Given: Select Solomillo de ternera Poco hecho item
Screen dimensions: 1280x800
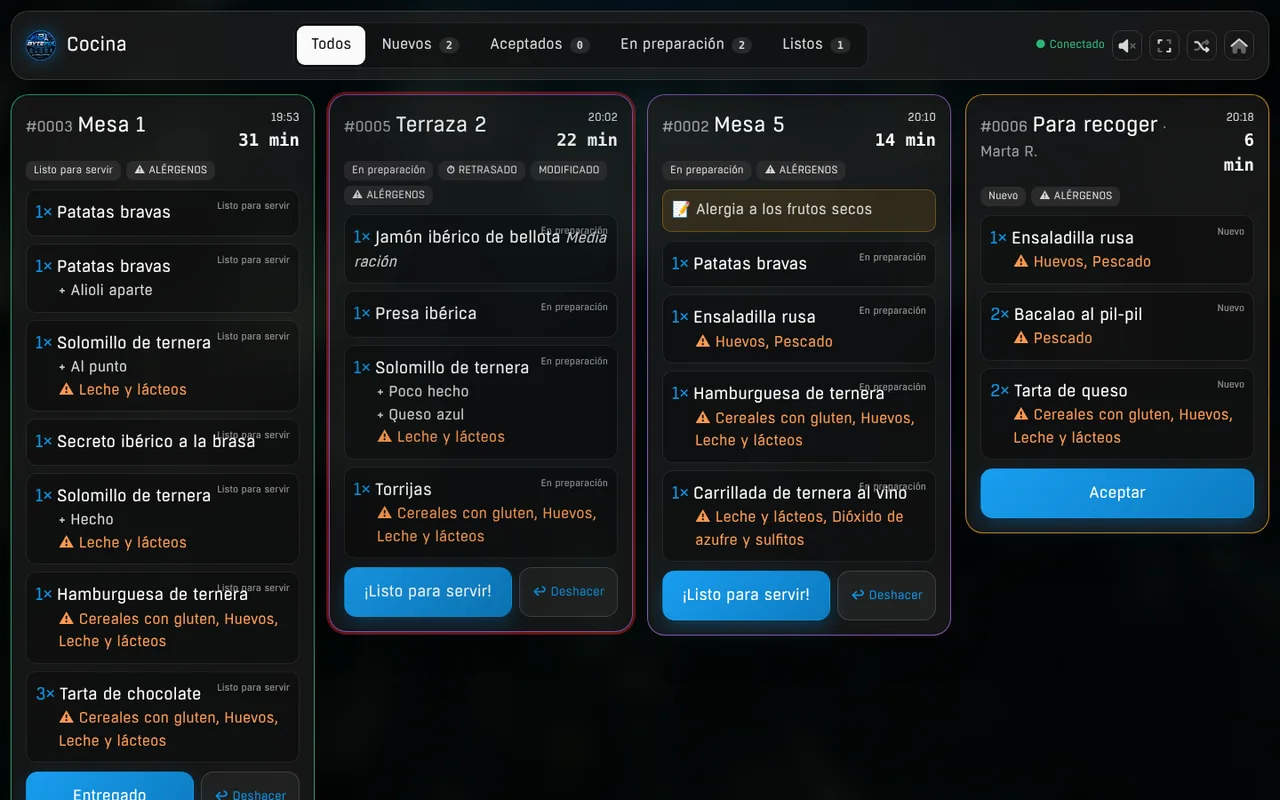Looking at the screenshot, I should click(481, 403).
